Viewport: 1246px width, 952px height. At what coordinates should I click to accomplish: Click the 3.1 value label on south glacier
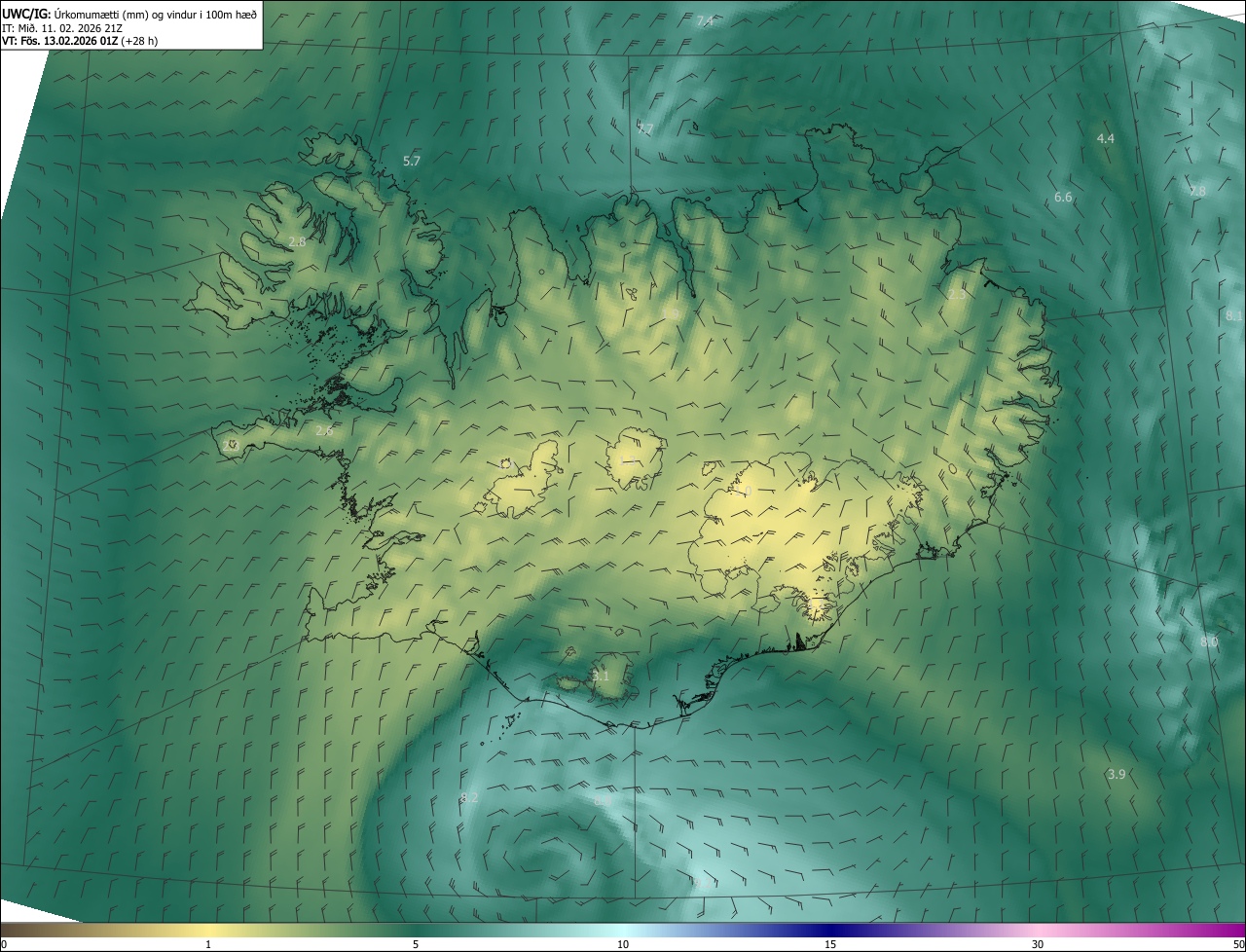click(x=601, y=676)
